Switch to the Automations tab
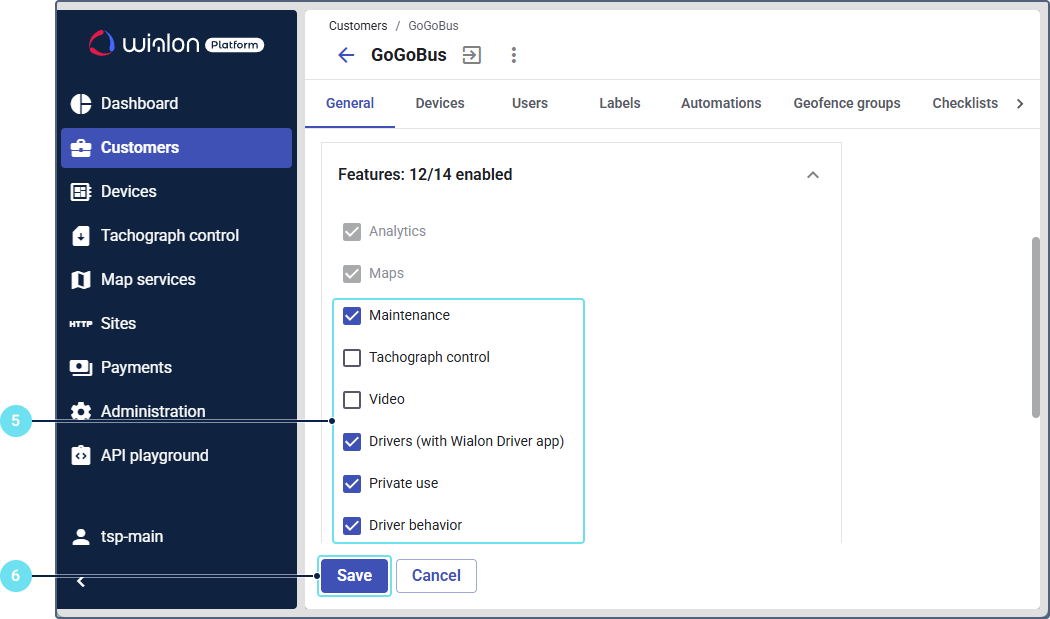1050x619 pixels. pos(721,104)
